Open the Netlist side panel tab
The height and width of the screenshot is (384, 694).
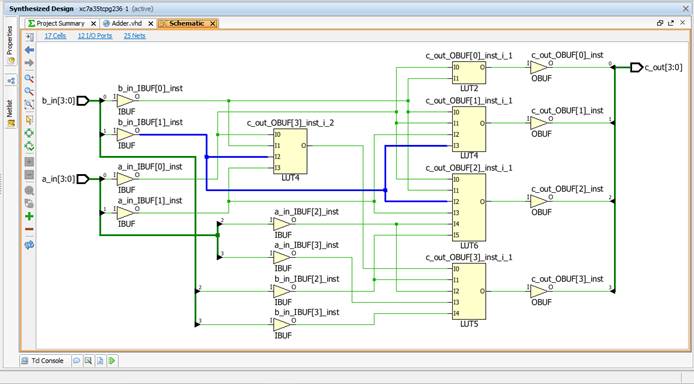10,113
